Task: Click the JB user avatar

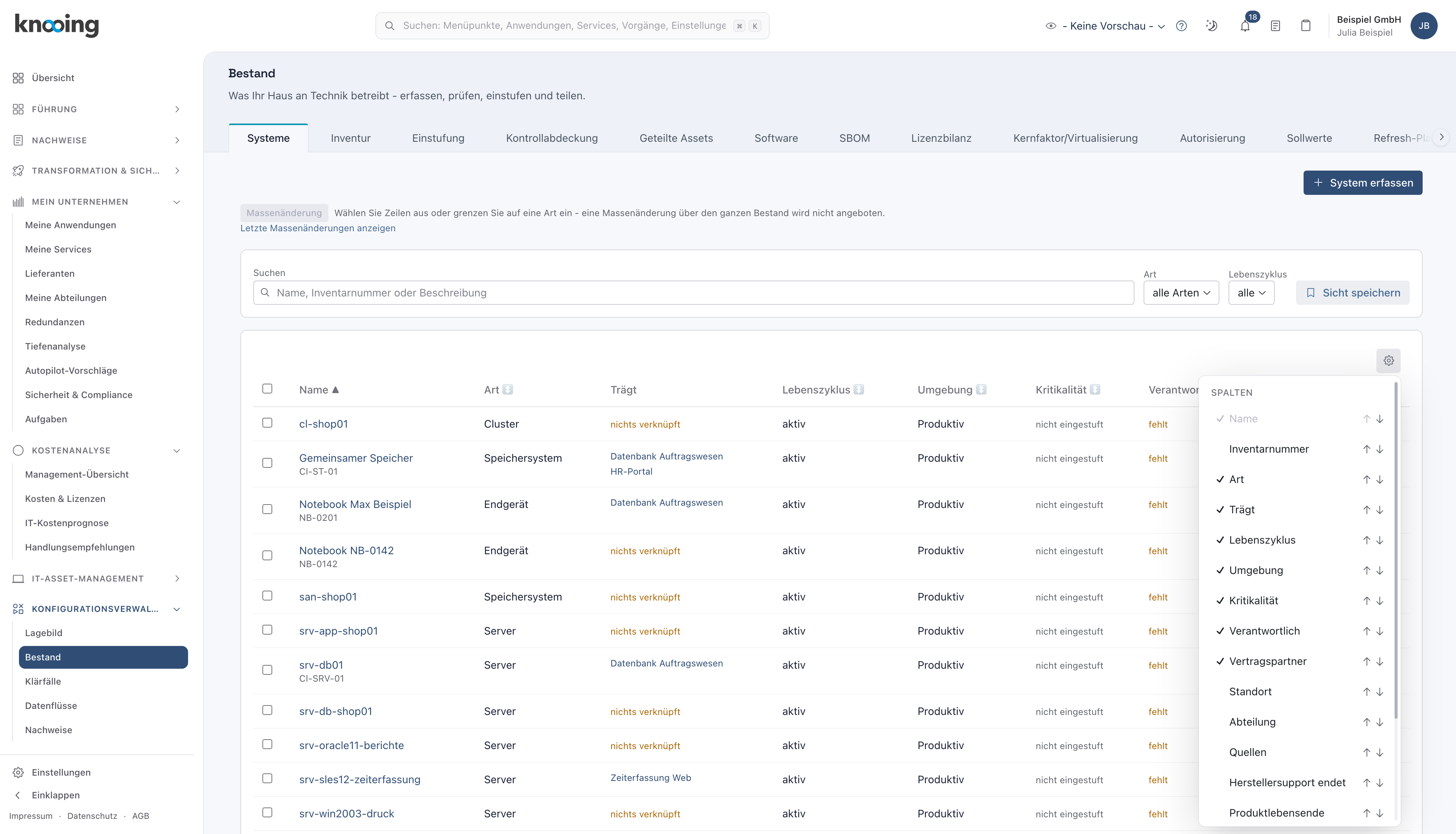Action: pyautogui.click(x=1424, y=26)
